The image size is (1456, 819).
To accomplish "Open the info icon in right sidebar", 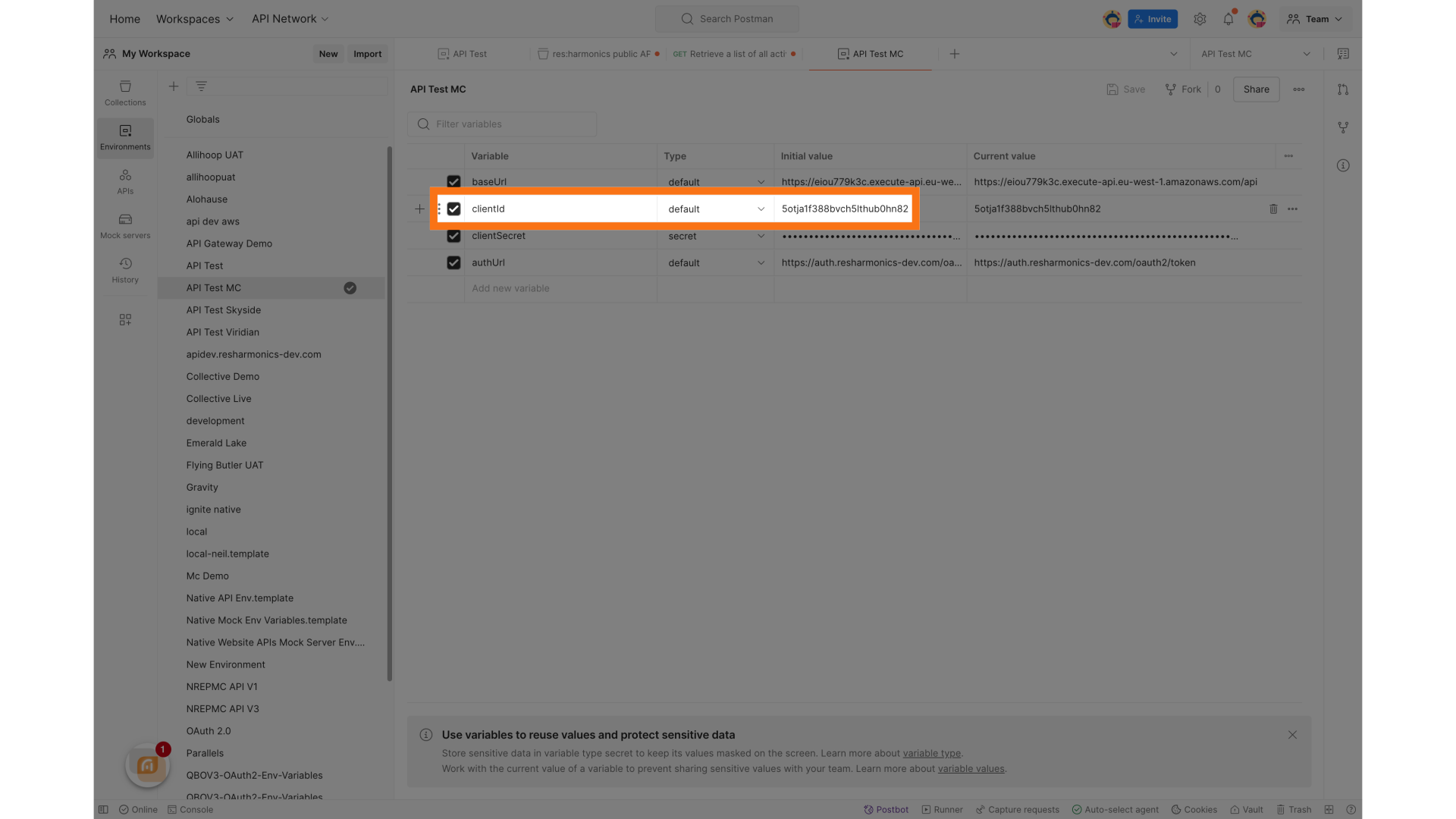I will (1343, 165).
